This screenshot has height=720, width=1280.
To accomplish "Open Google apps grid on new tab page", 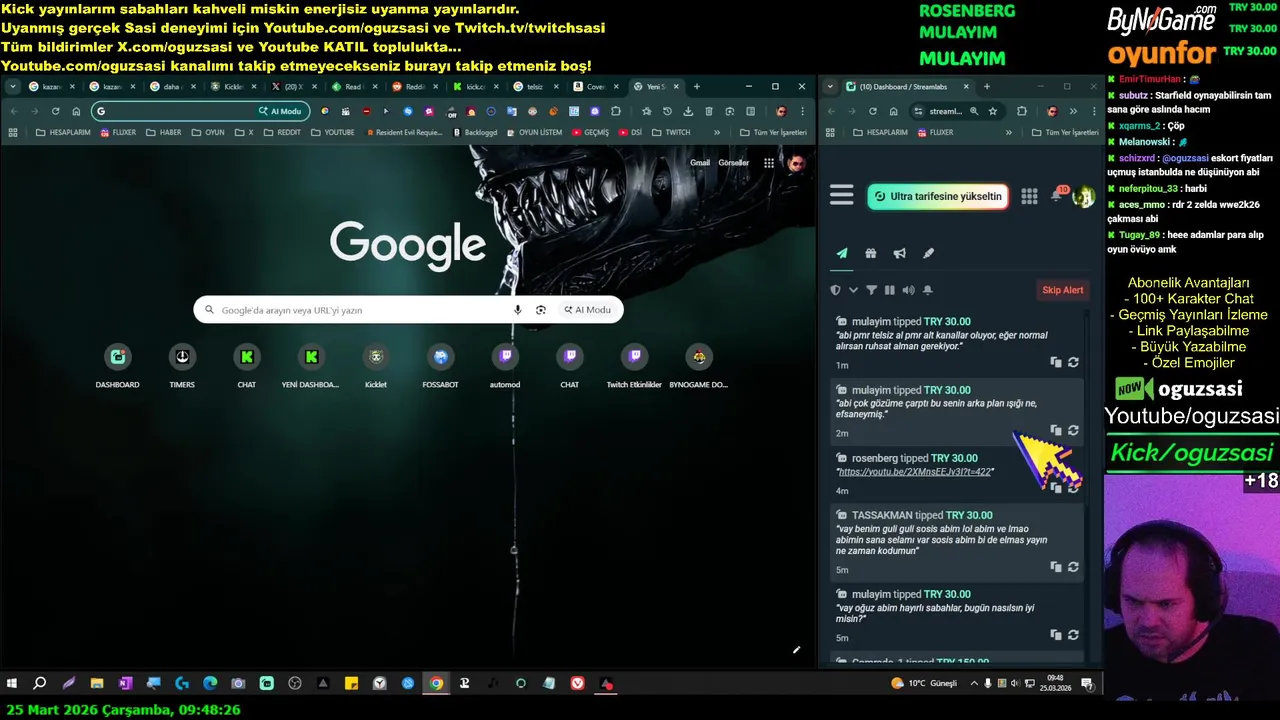I will 769,163.
